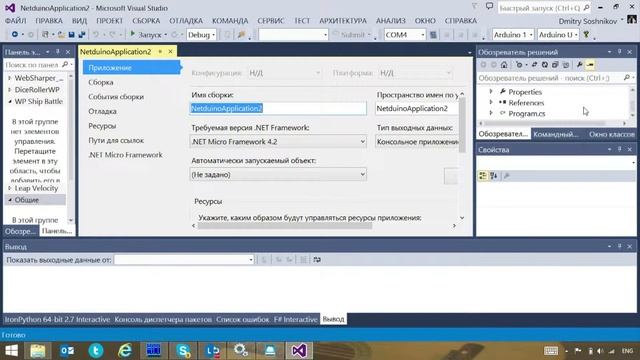Click the categorized view icon in Свойства

(x=483, y=176)
